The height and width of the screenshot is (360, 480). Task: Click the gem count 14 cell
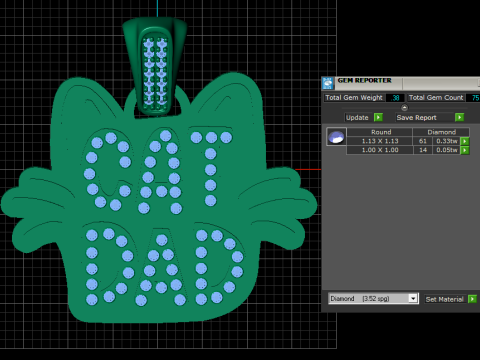(423, 150)
